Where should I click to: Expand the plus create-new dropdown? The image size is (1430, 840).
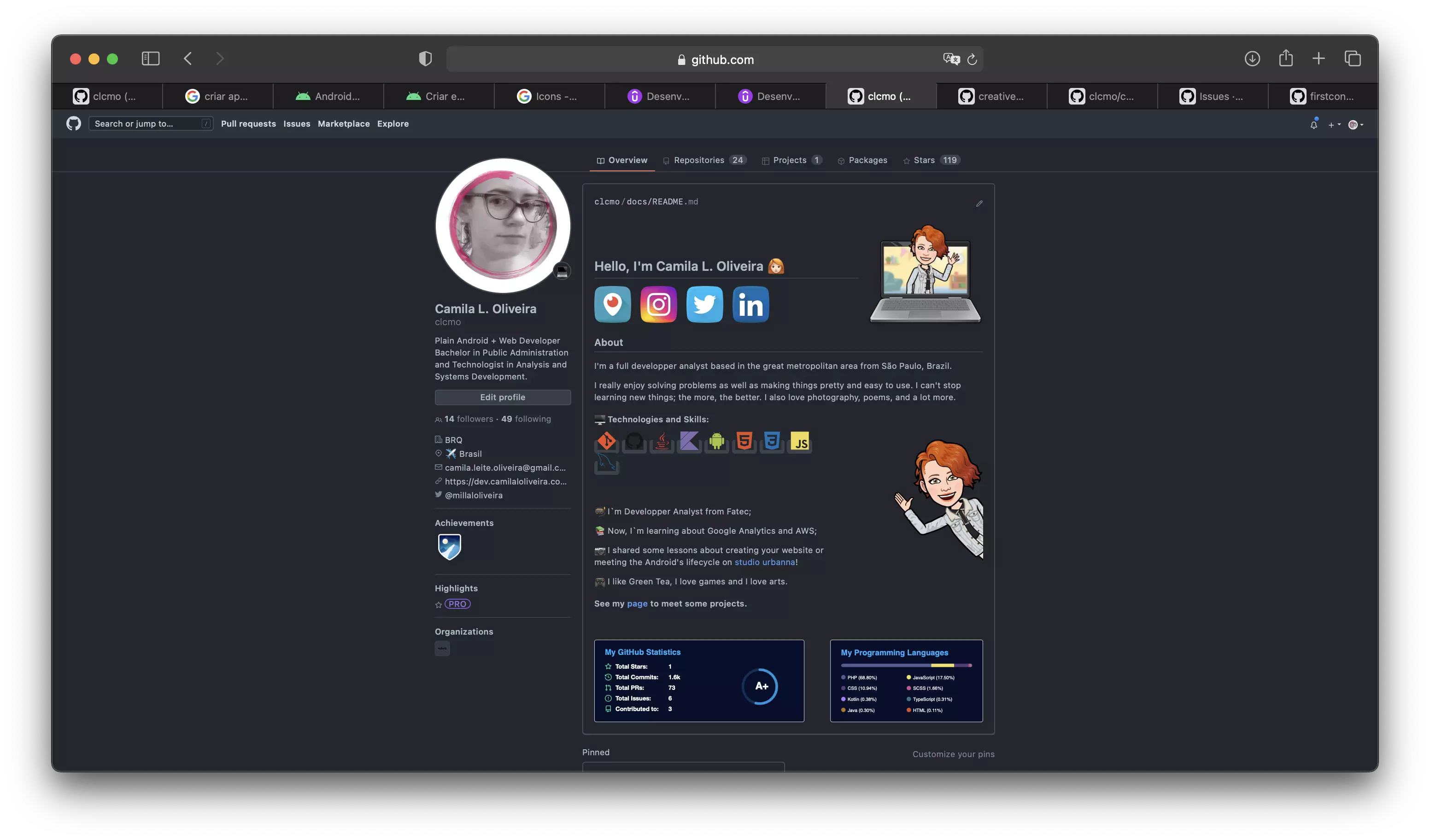pos(1334,125)
